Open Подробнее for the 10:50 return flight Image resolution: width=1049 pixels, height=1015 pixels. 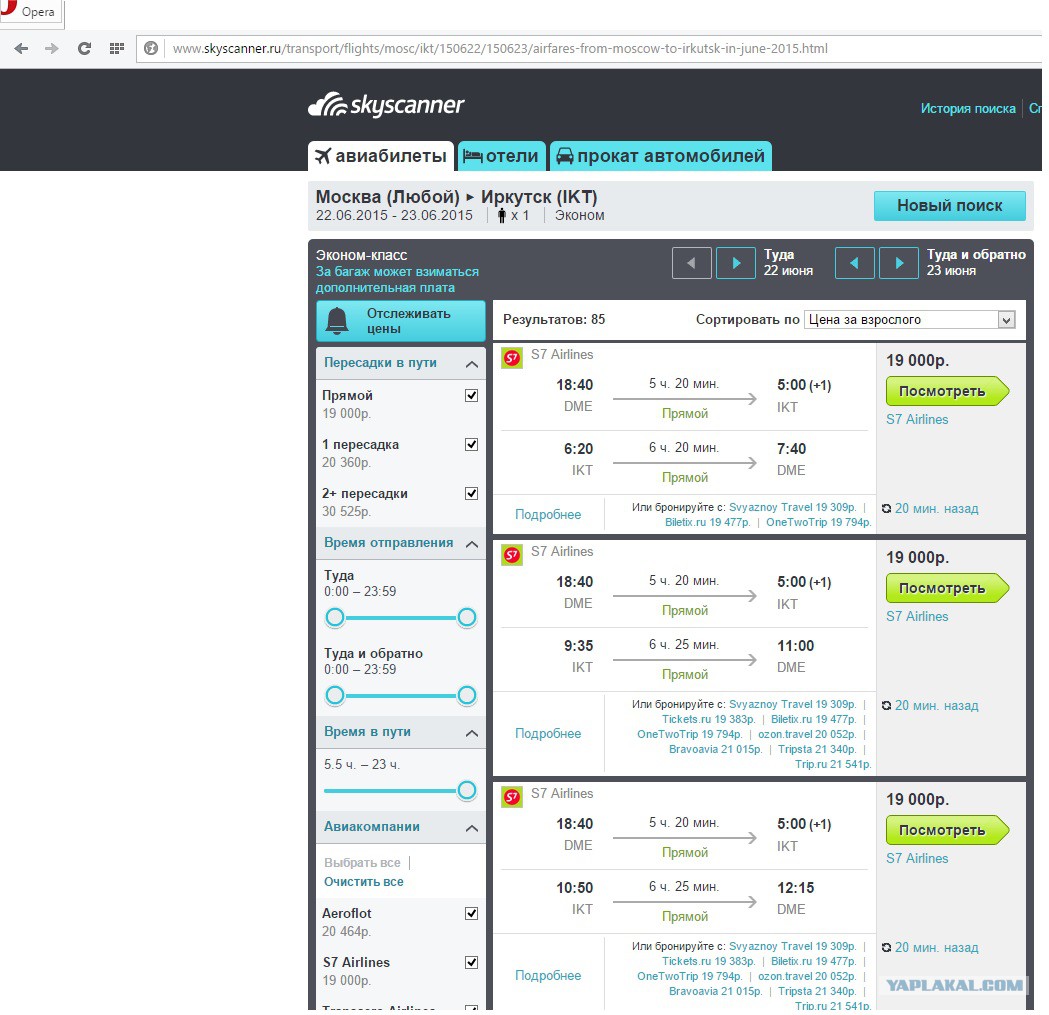[x=548, y=976]
